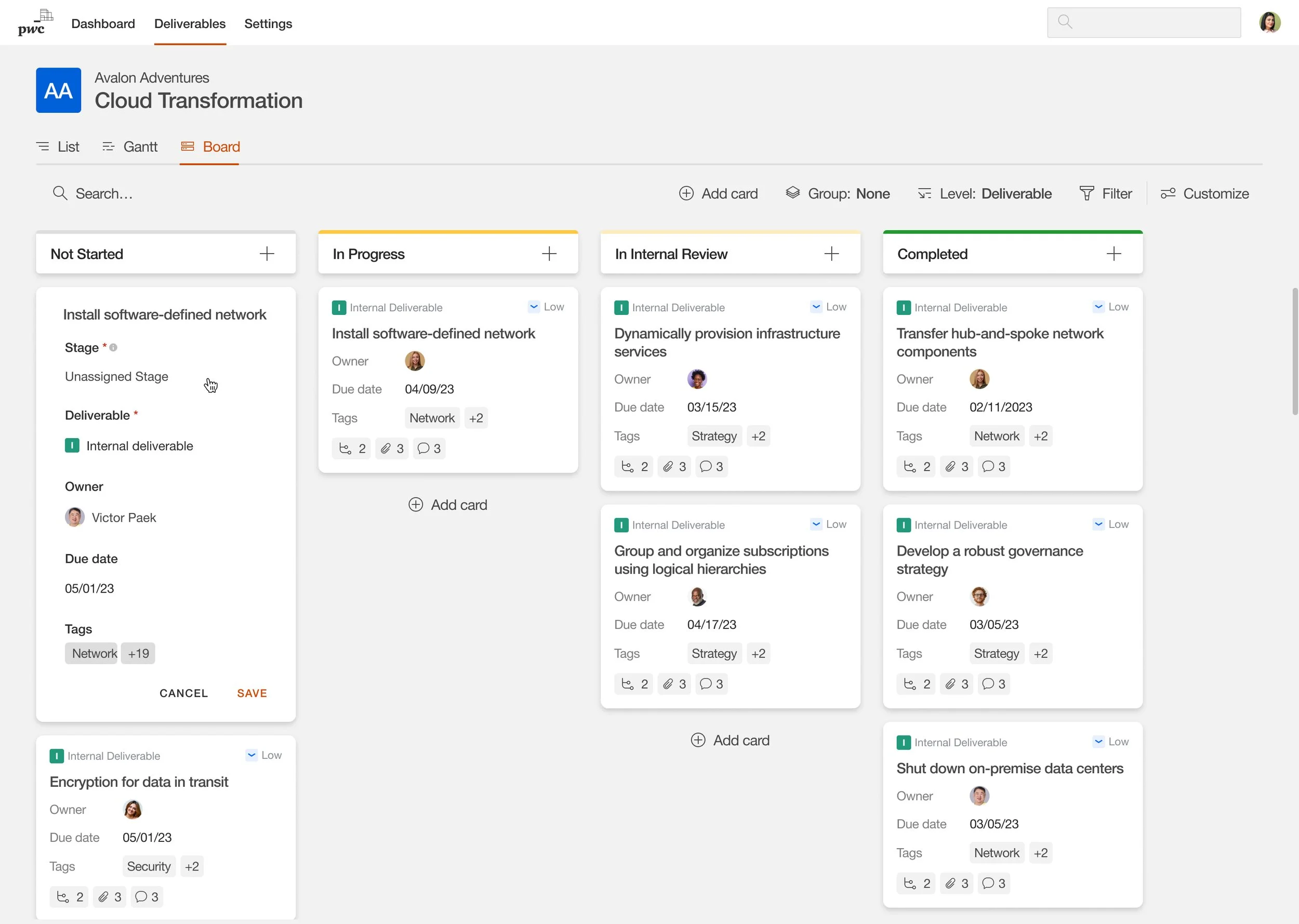Click the board Search… field

point(104,193)
